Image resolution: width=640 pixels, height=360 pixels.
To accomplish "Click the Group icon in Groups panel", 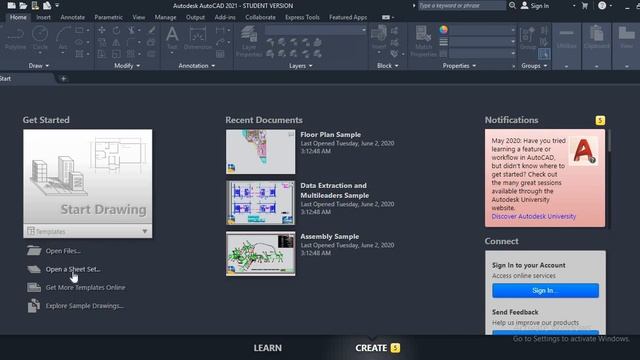I will coord(528,38).
